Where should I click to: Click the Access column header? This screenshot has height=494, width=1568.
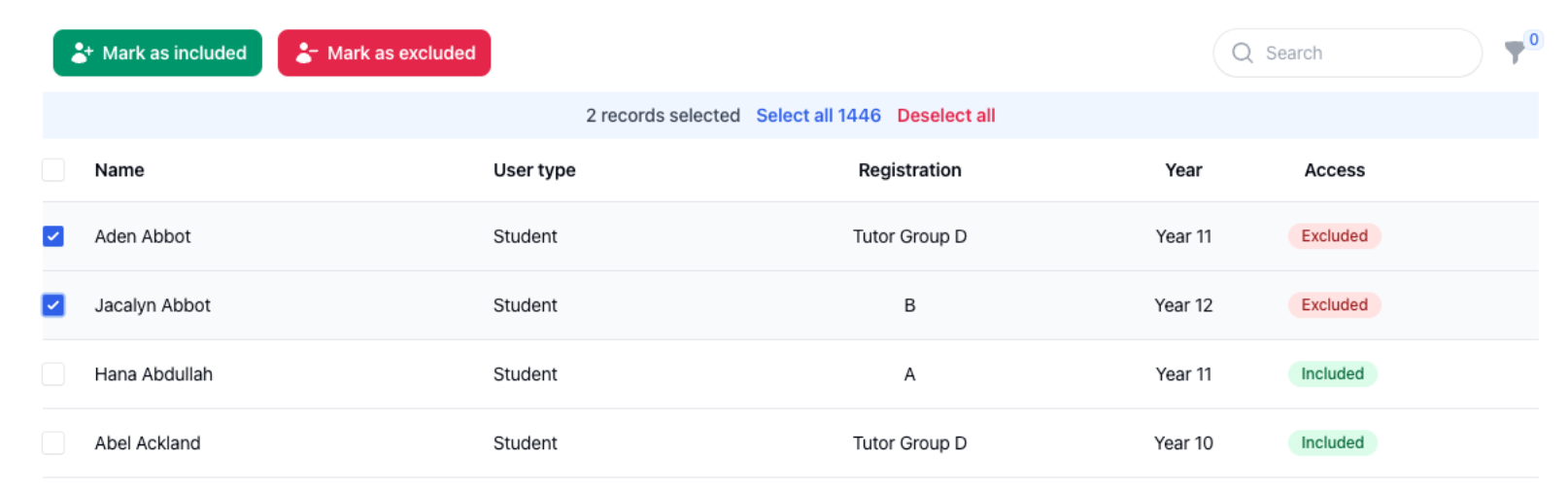1334,170
